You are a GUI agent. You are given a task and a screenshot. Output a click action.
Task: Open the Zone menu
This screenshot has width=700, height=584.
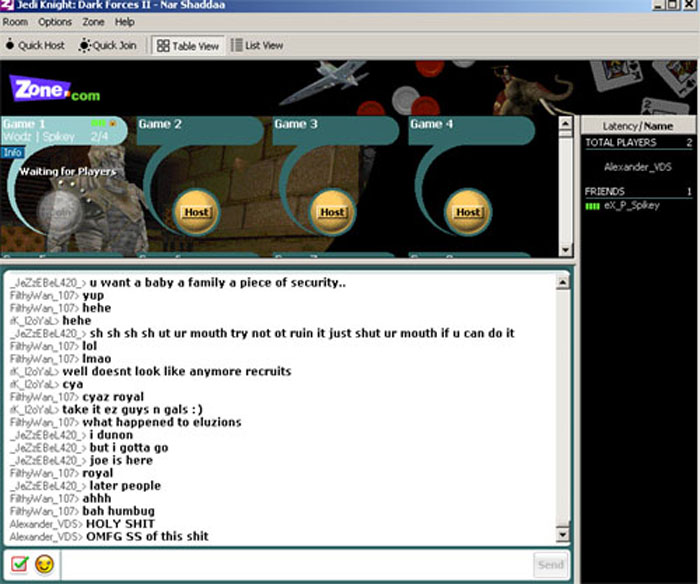pos(93,22)
